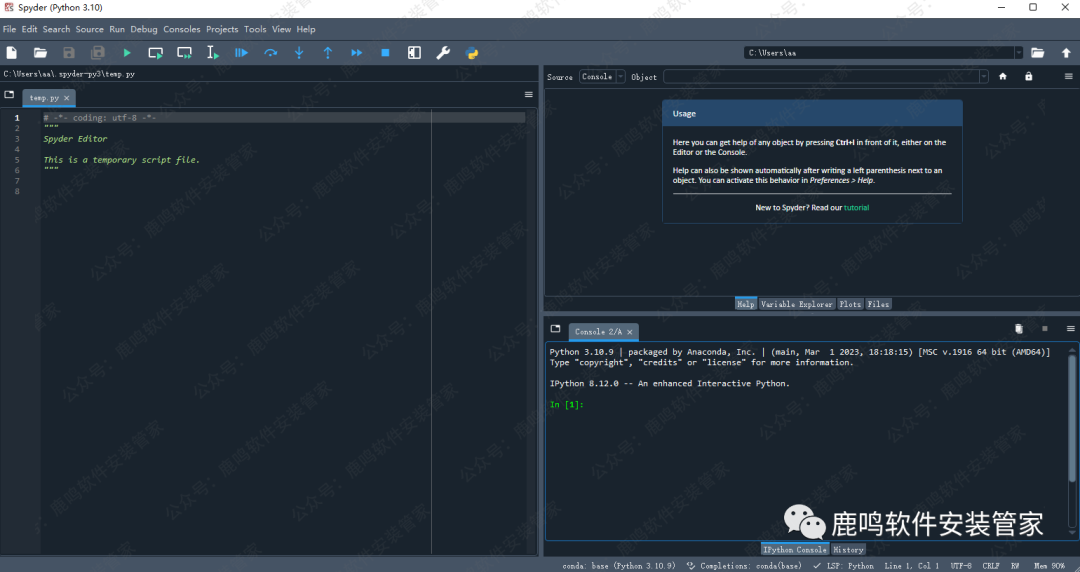Switch to the History tab
The width and height of the screenshot is (1080, 572).
pyautogui.click(x=848, y=549)
